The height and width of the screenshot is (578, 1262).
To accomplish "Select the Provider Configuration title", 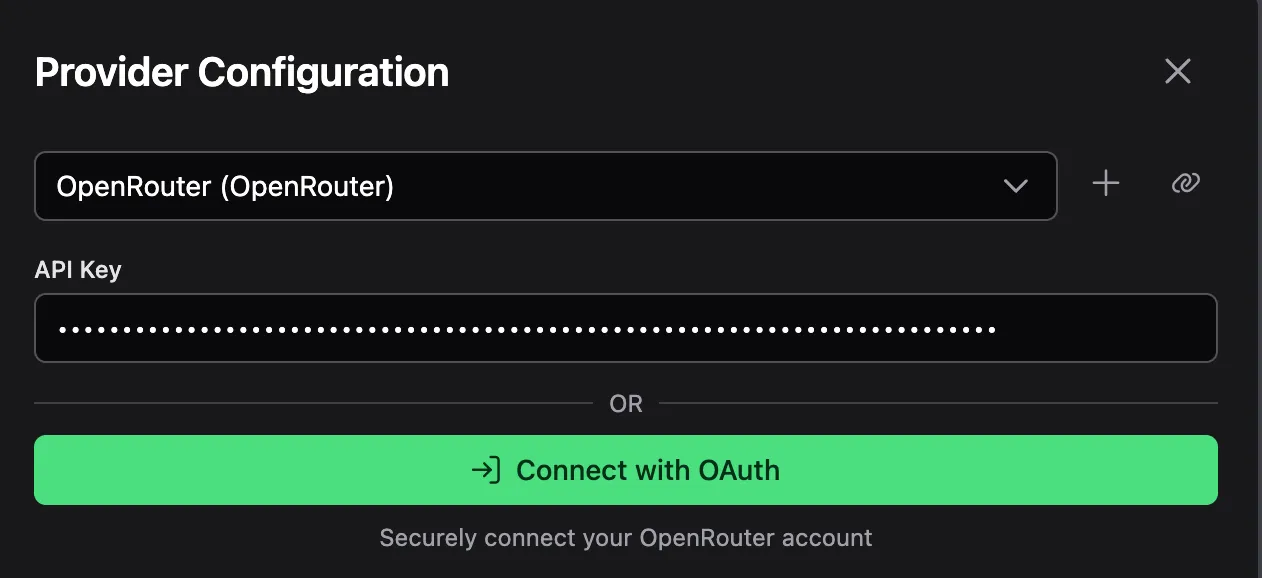I will (241, 71).
